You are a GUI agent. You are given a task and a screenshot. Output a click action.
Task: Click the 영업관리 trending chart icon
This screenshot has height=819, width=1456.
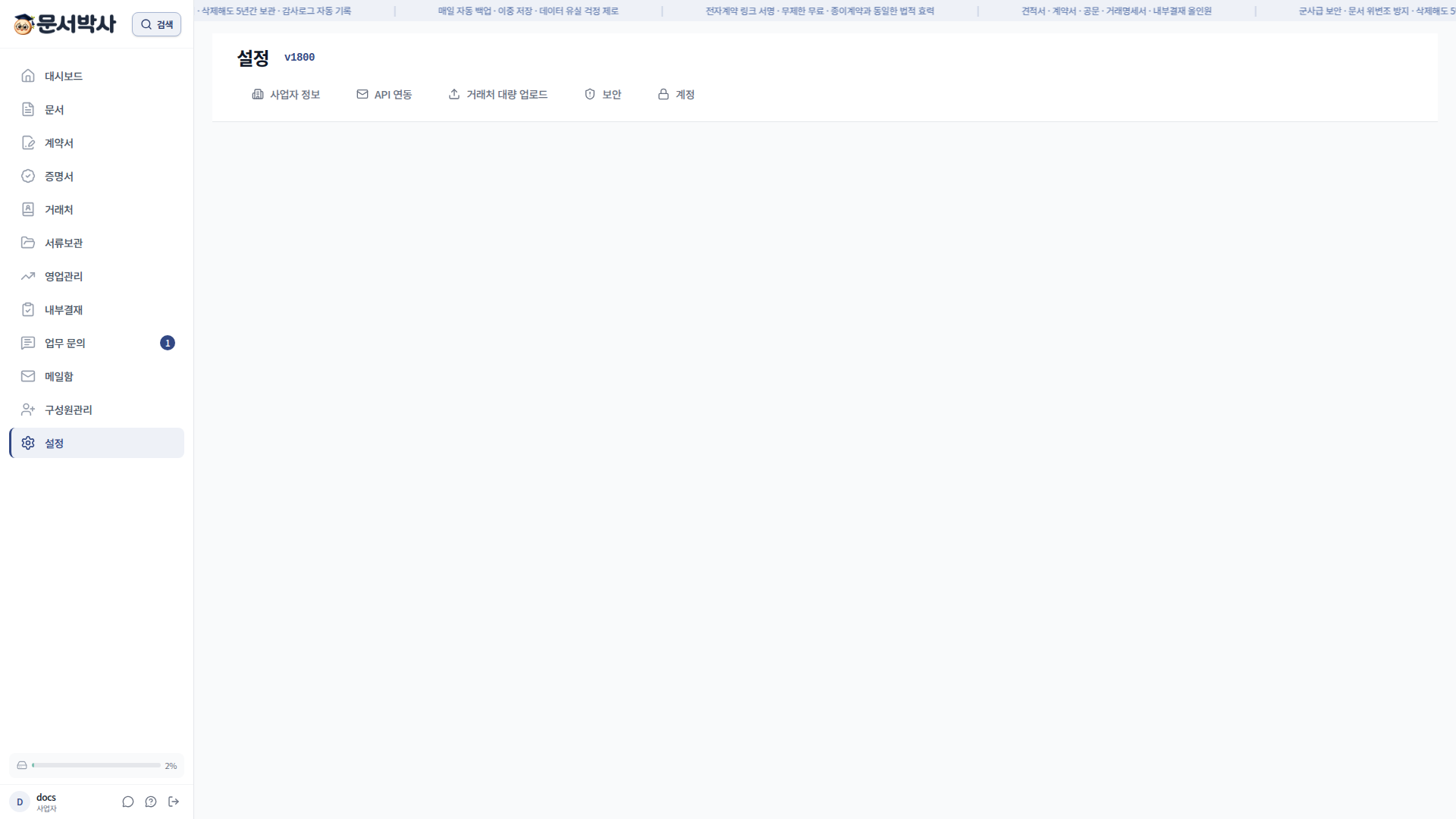(x=28, y=276)
